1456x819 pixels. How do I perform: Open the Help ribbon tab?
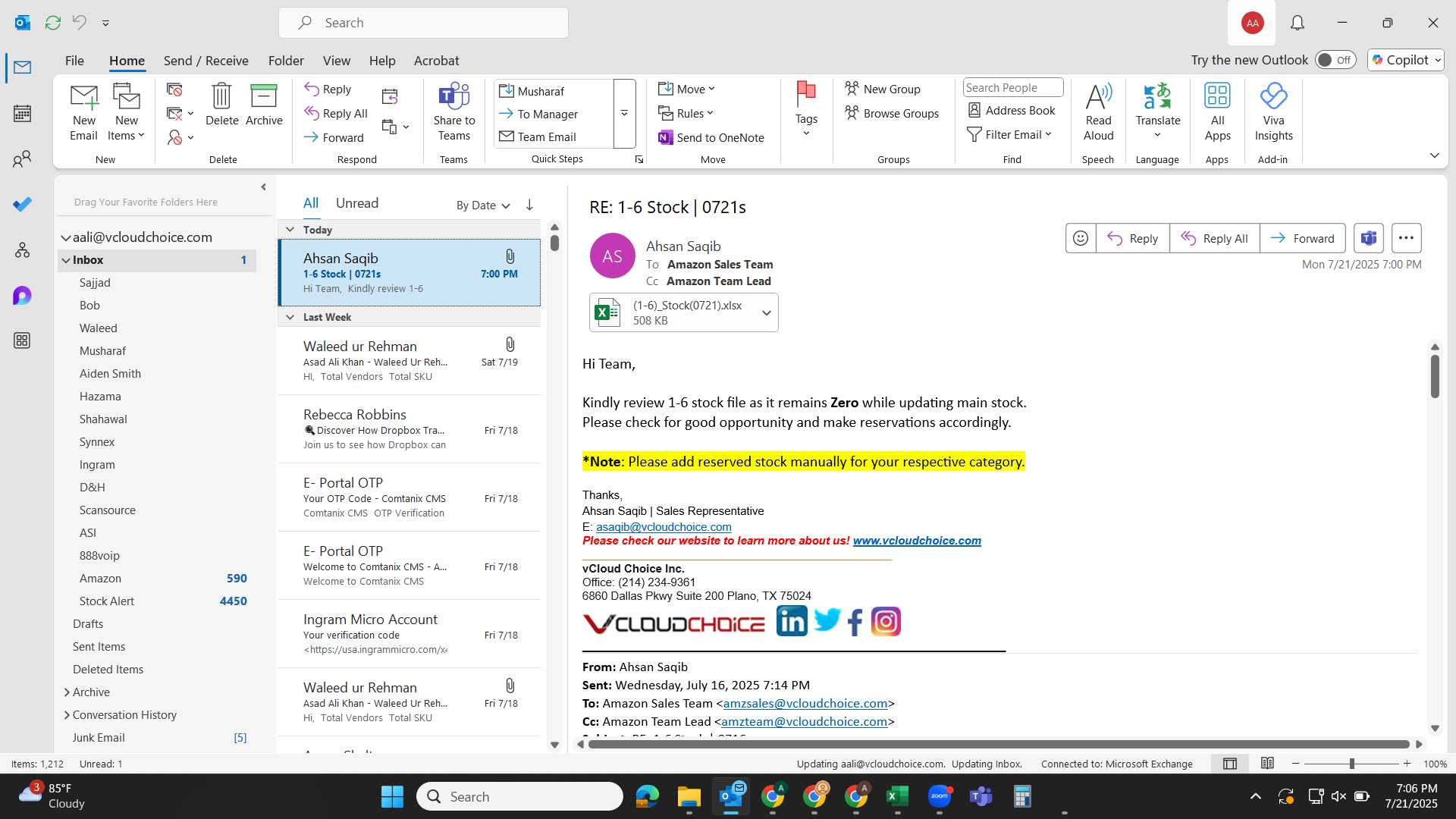tap(382, 61)
